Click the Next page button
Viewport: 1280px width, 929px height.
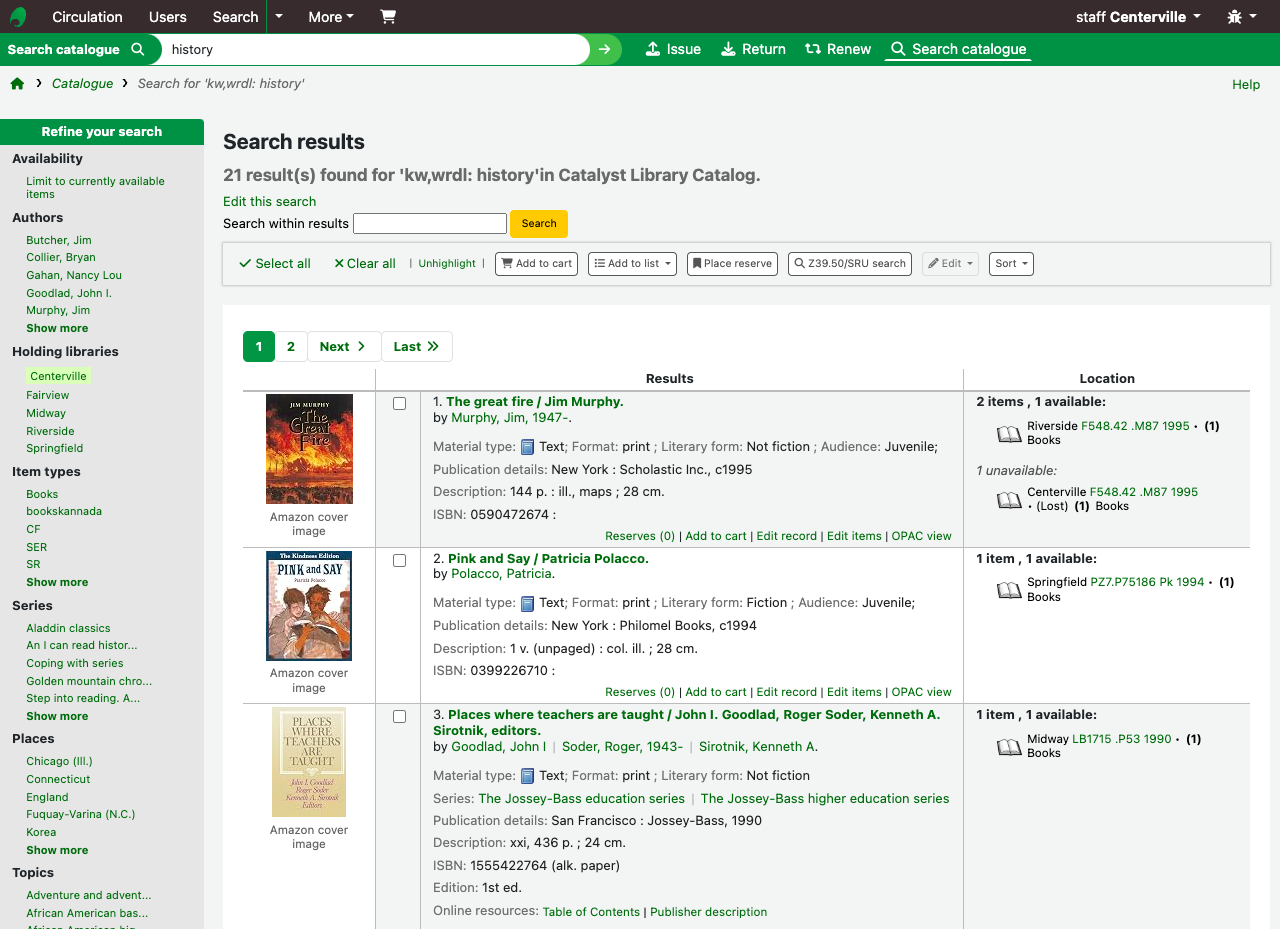coord(344,347)
